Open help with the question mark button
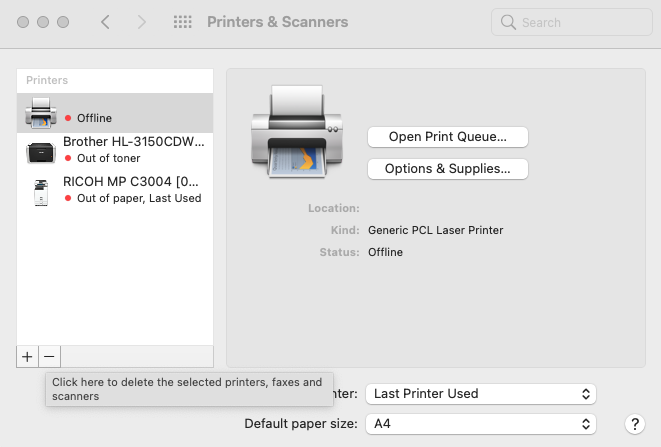661x447 pixels. [x=634, y=424]
